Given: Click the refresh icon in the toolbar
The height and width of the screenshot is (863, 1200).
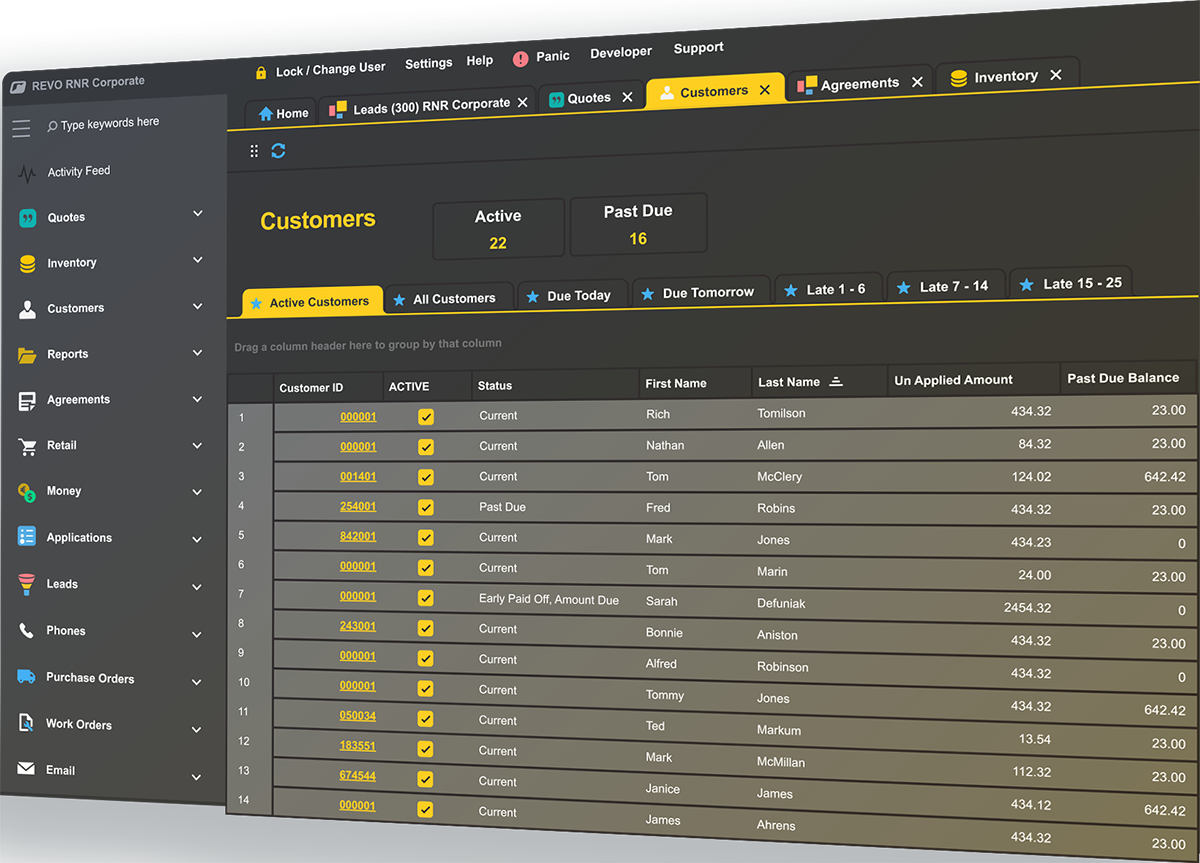Looking at the screenshot, I should click(278, 150).
